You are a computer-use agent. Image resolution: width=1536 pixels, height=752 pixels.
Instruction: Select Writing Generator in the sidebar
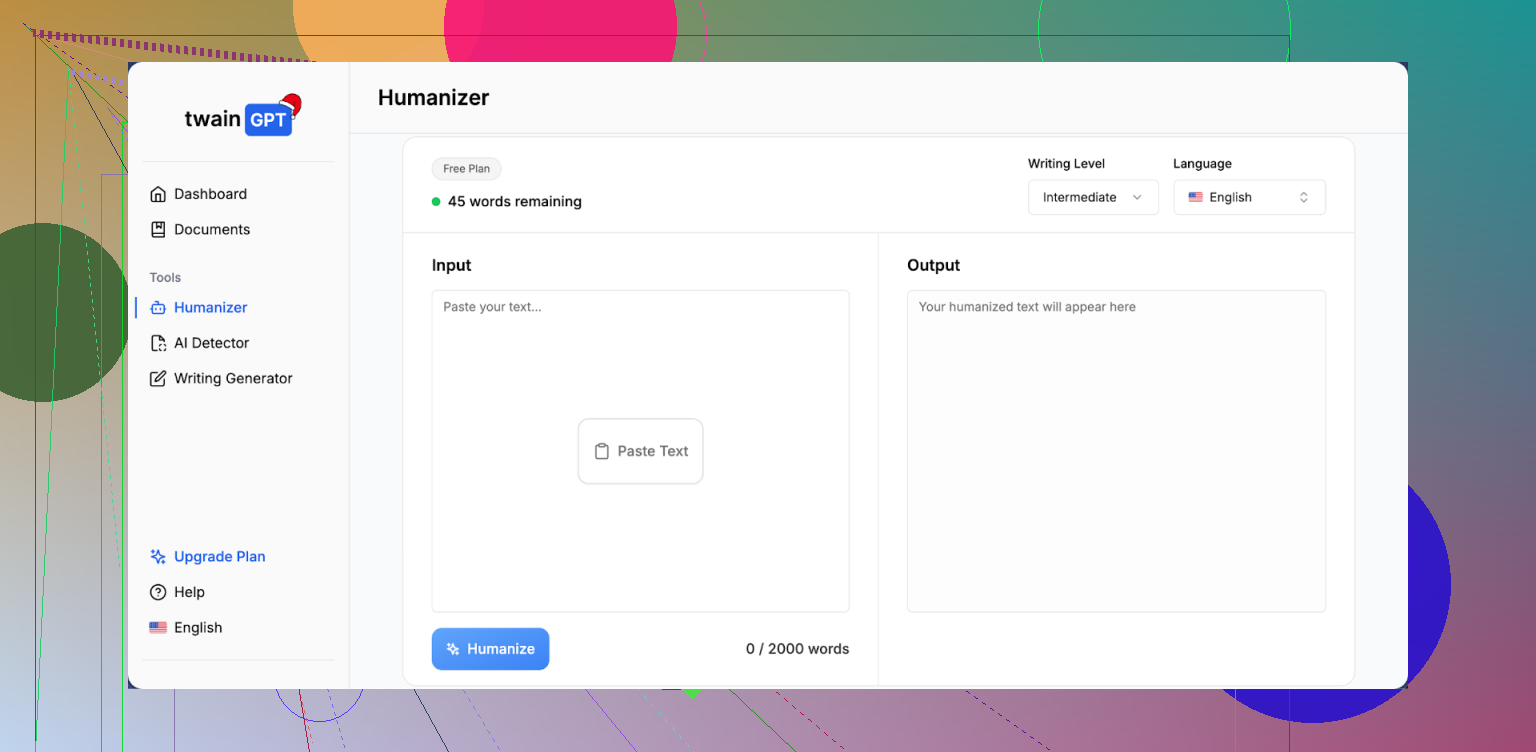click(233, 379)
